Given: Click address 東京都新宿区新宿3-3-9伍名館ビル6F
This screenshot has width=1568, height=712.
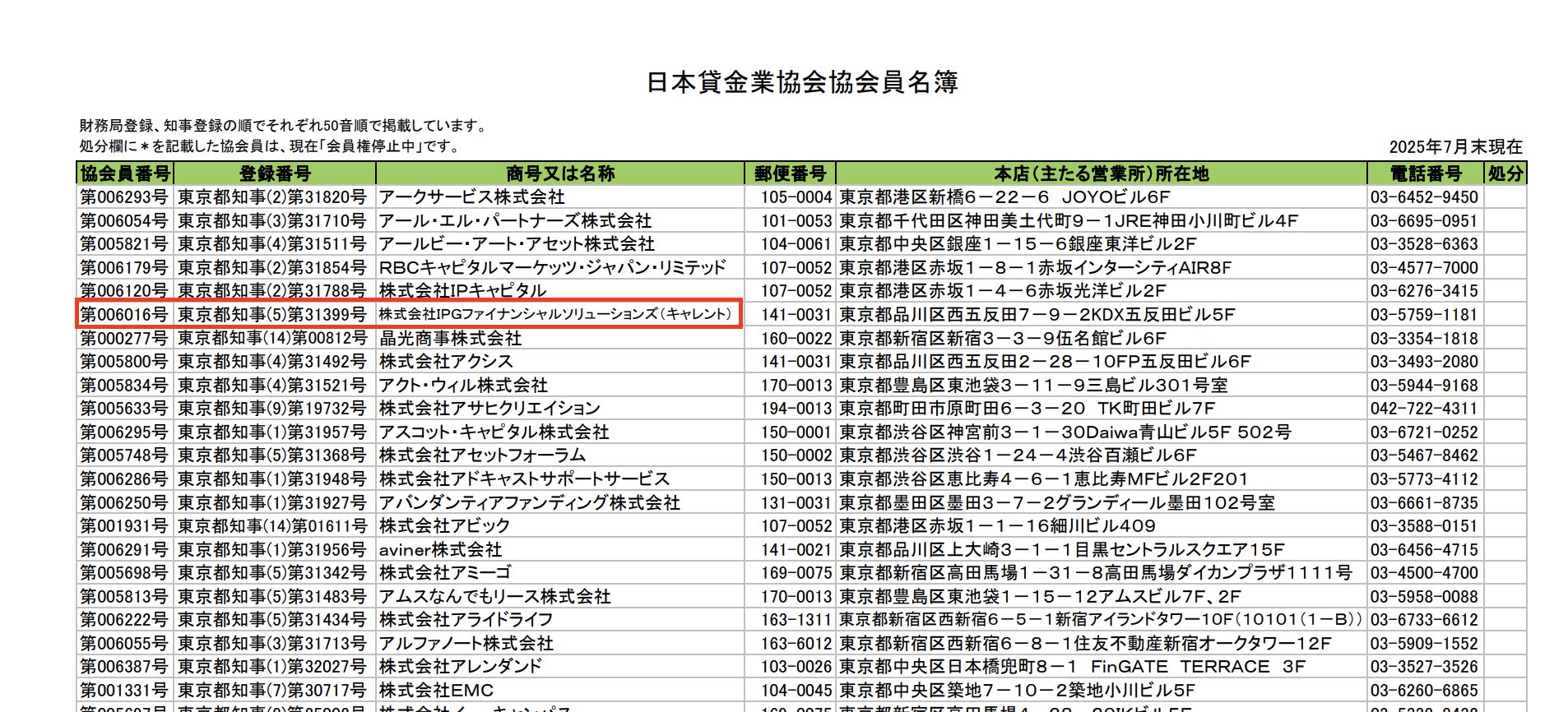Looking at the screenshot, I should click(x=1003, y=339).
